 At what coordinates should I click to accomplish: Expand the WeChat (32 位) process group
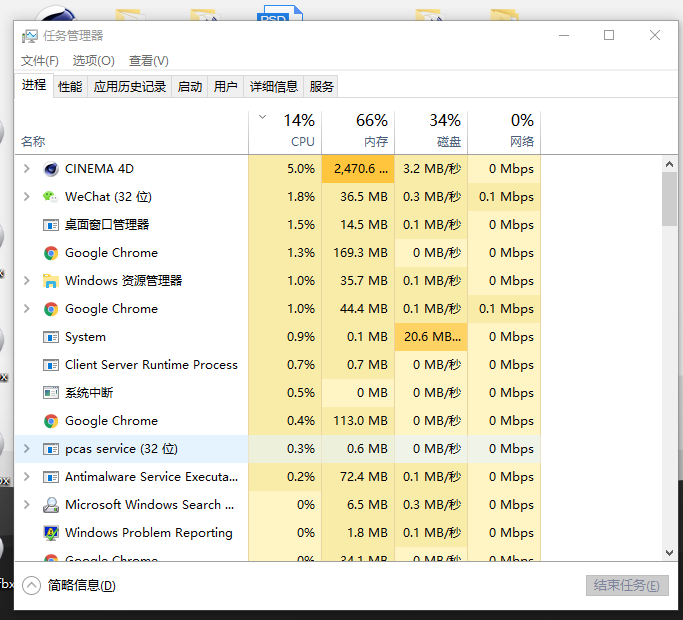27,197
